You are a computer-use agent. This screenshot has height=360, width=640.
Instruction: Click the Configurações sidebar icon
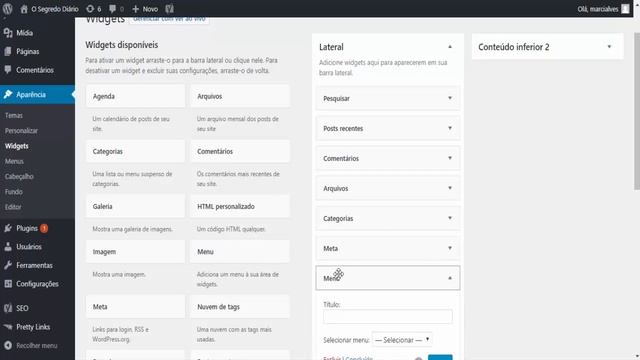[x=8, y=284]
